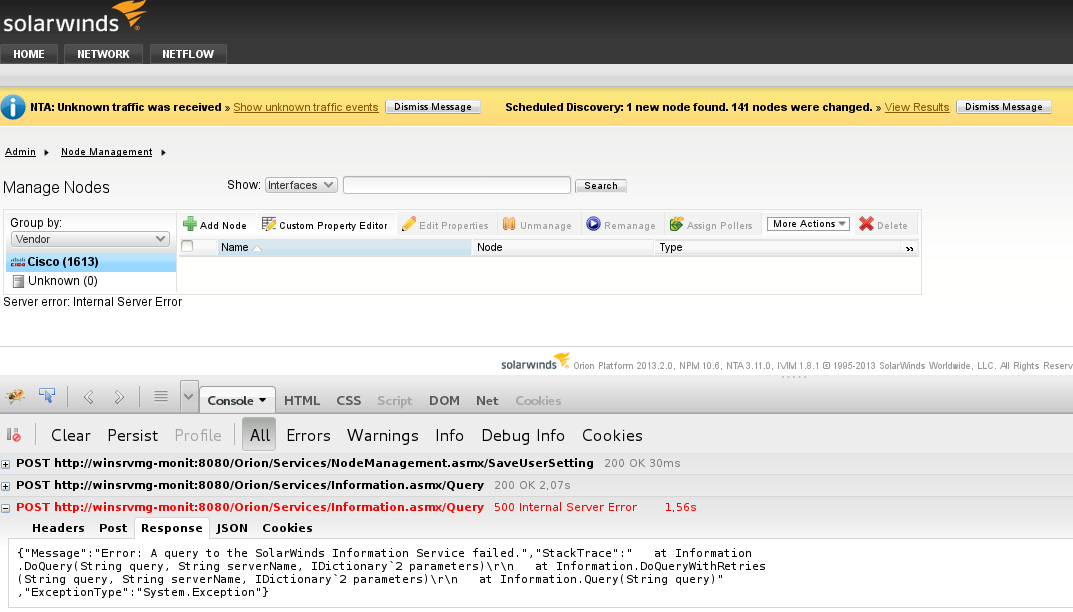Click SolarWinds logo at top
Screen dimensions: 1073x612
coord(75,17)
